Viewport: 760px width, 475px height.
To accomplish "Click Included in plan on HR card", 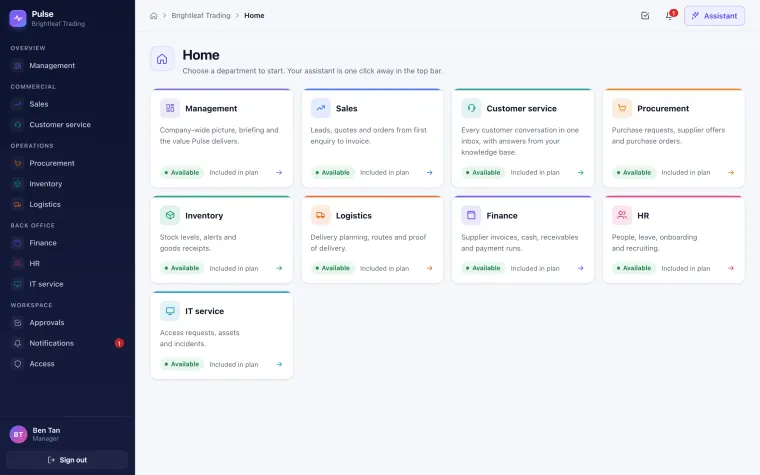I will [x=686, y=269].
